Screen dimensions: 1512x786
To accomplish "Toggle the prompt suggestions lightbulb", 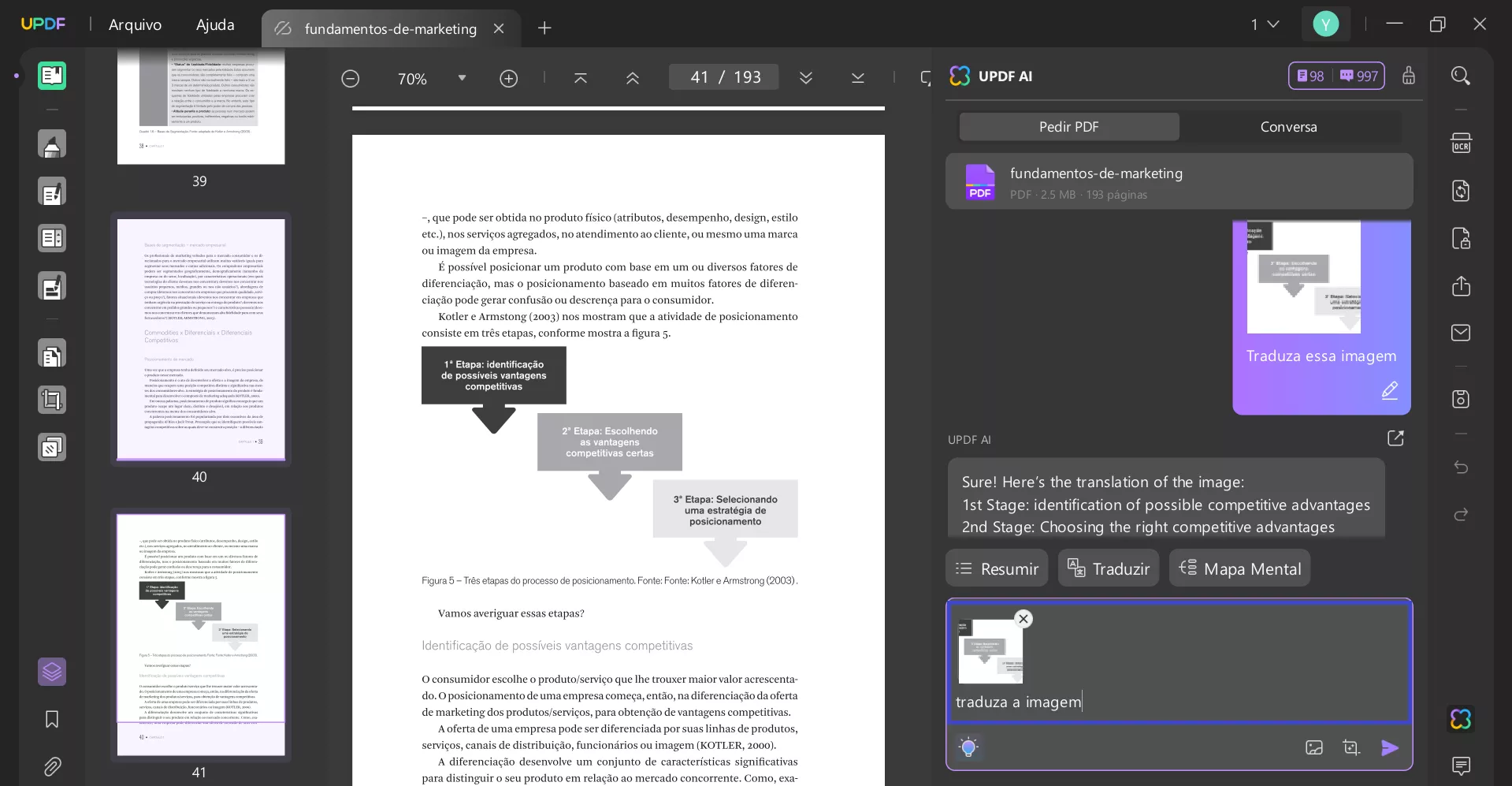I will click(968, 747).
